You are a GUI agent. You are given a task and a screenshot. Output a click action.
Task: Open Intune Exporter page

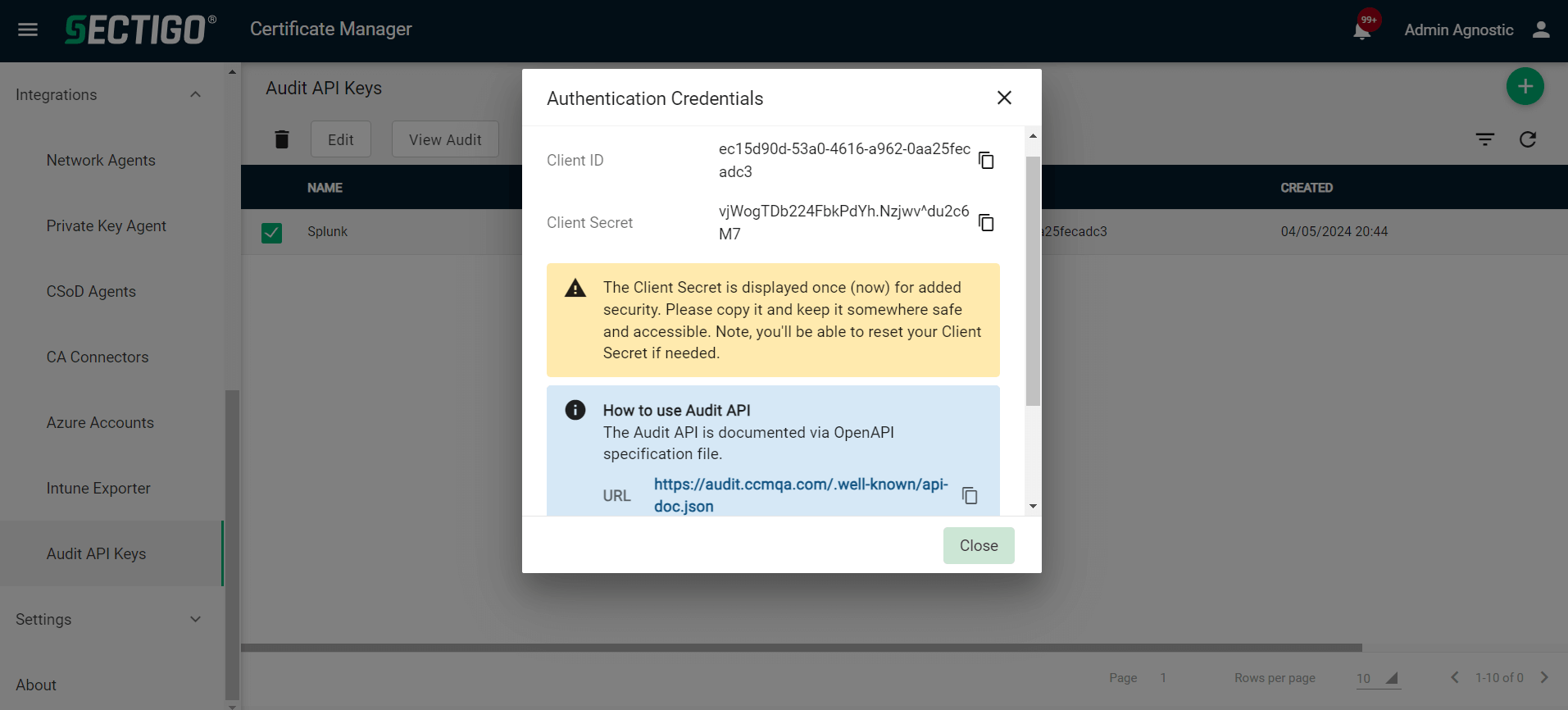pos(98,488)
